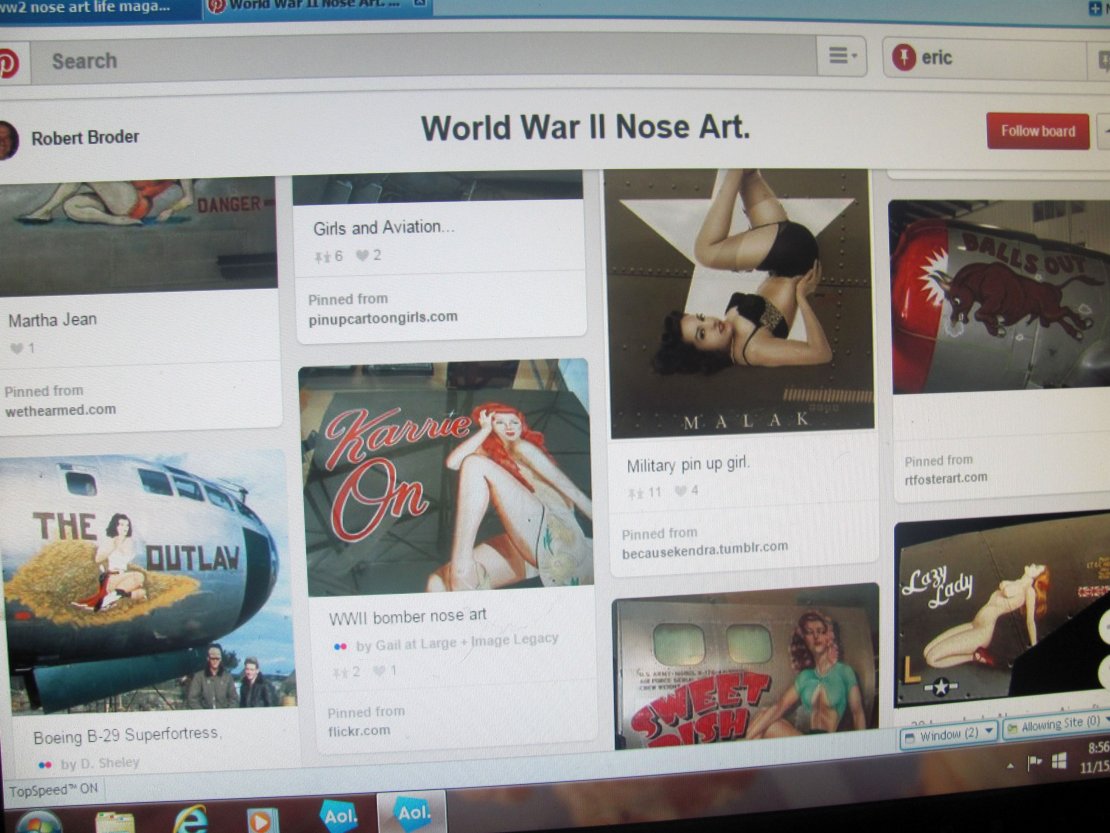This screenshot has height=833, width=1110.
Task: Click the Martha Jean pin title
Action: pos(52,320)
